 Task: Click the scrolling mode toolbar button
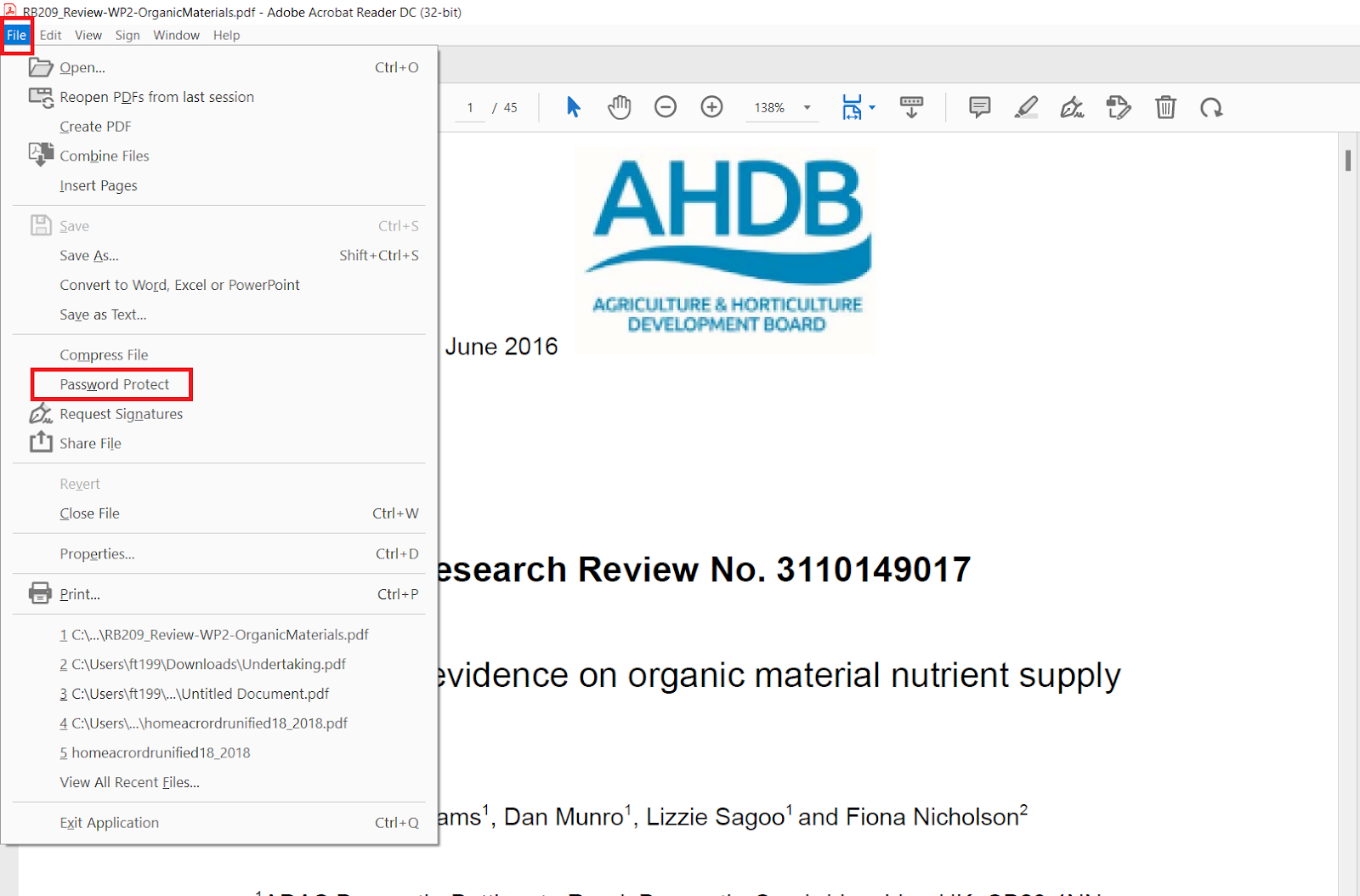coord(911,107)
